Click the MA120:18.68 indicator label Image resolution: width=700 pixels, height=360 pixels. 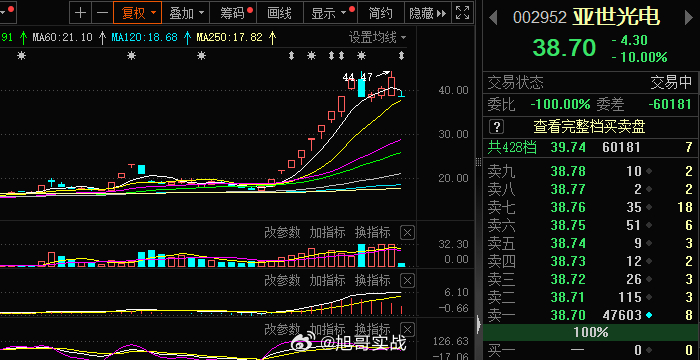click(144, 38)
